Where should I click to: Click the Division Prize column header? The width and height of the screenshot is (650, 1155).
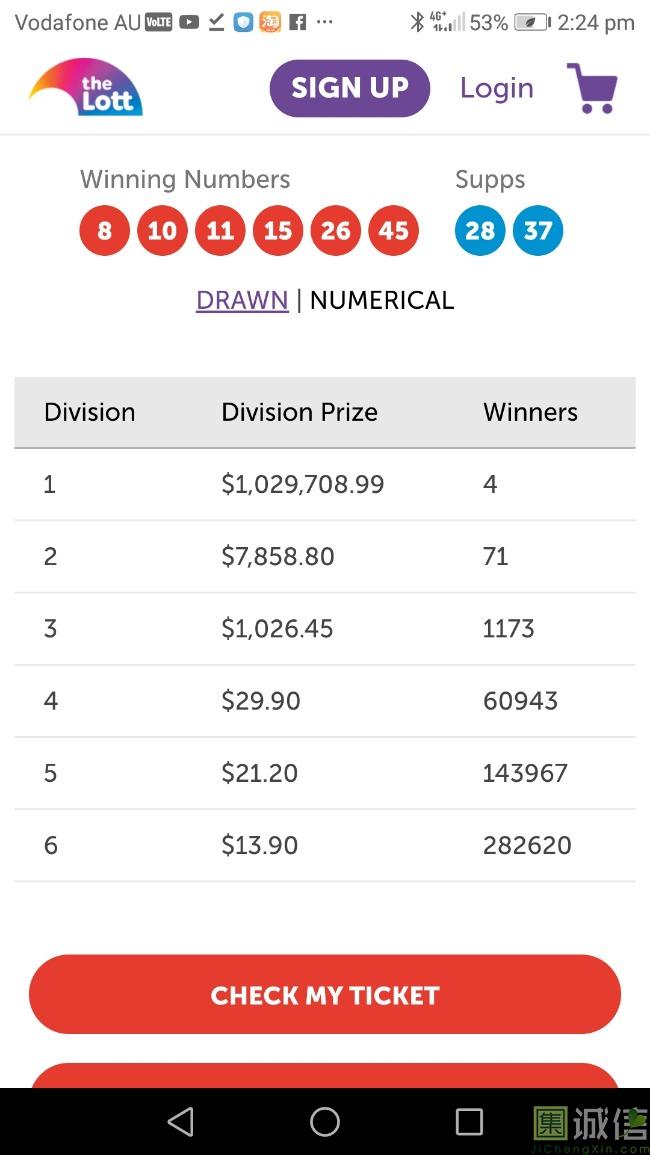click(299, 412)
